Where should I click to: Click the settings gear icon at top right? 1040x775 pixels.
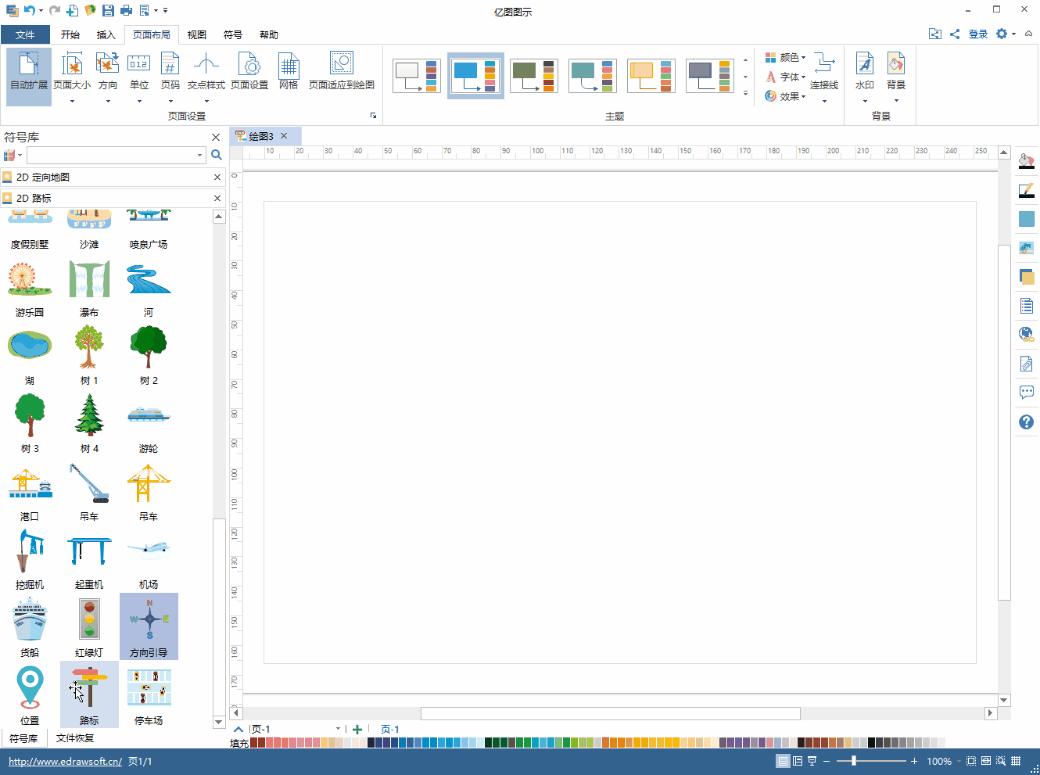click(1002, 34)
